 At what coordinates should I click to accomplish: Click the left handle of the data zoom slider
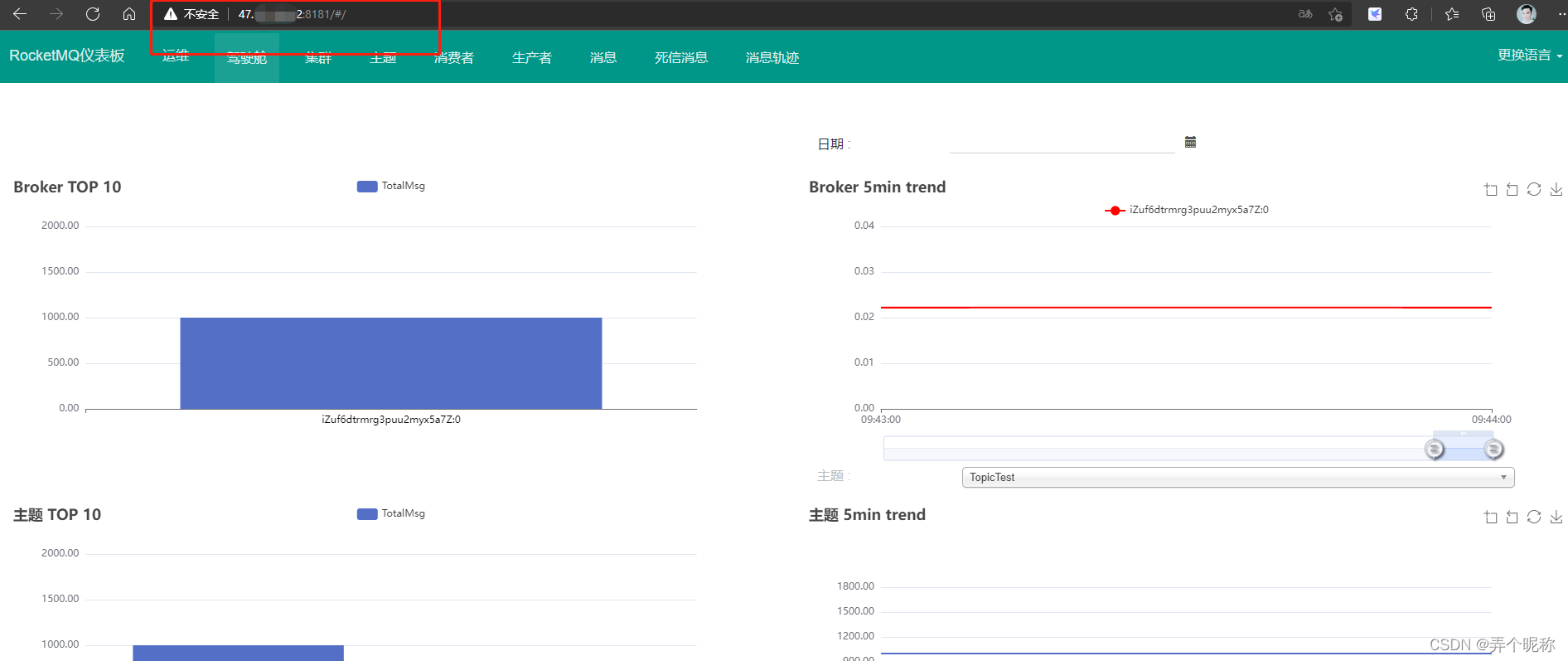(1434, 449)
